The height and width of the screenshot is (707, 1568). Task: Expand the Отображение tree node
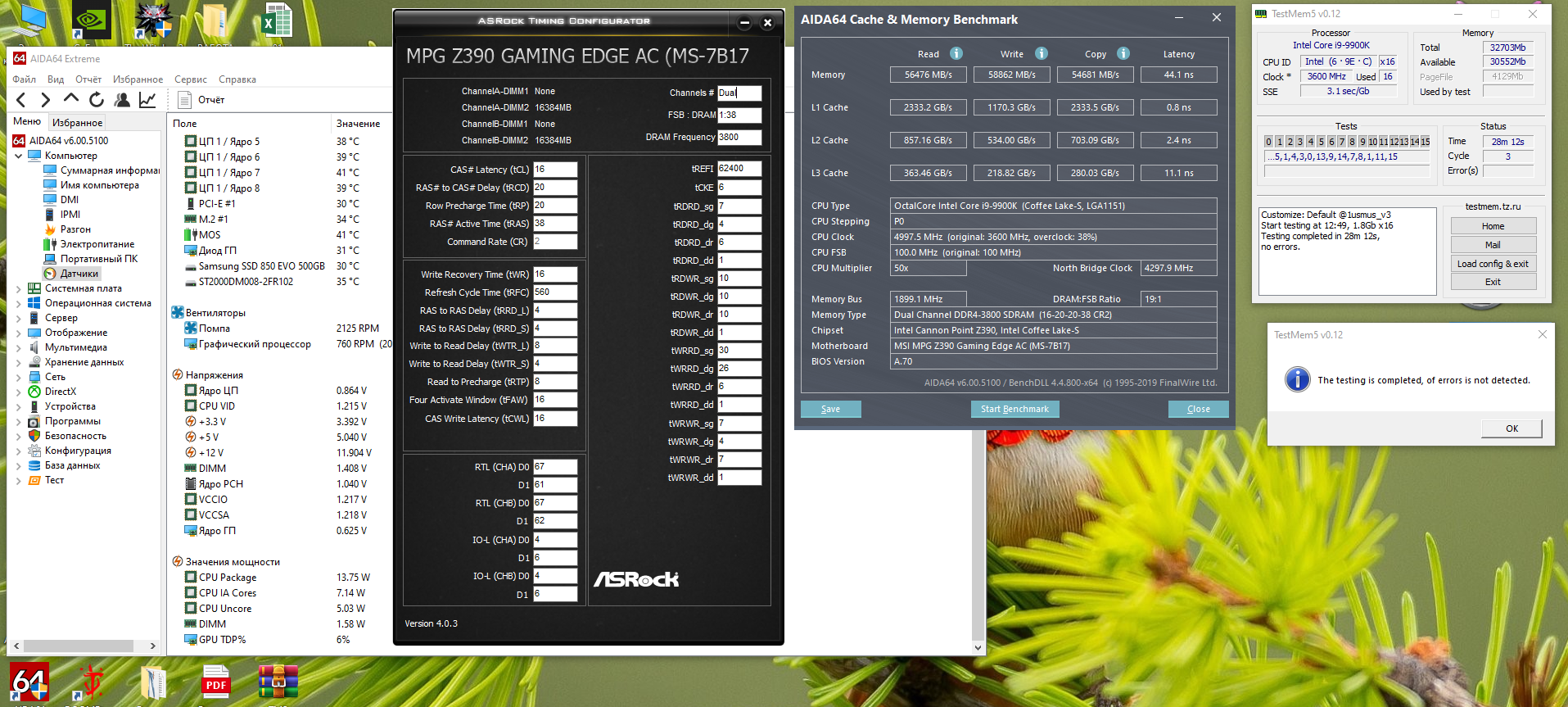pyautogui.click(x=19, y=333)
